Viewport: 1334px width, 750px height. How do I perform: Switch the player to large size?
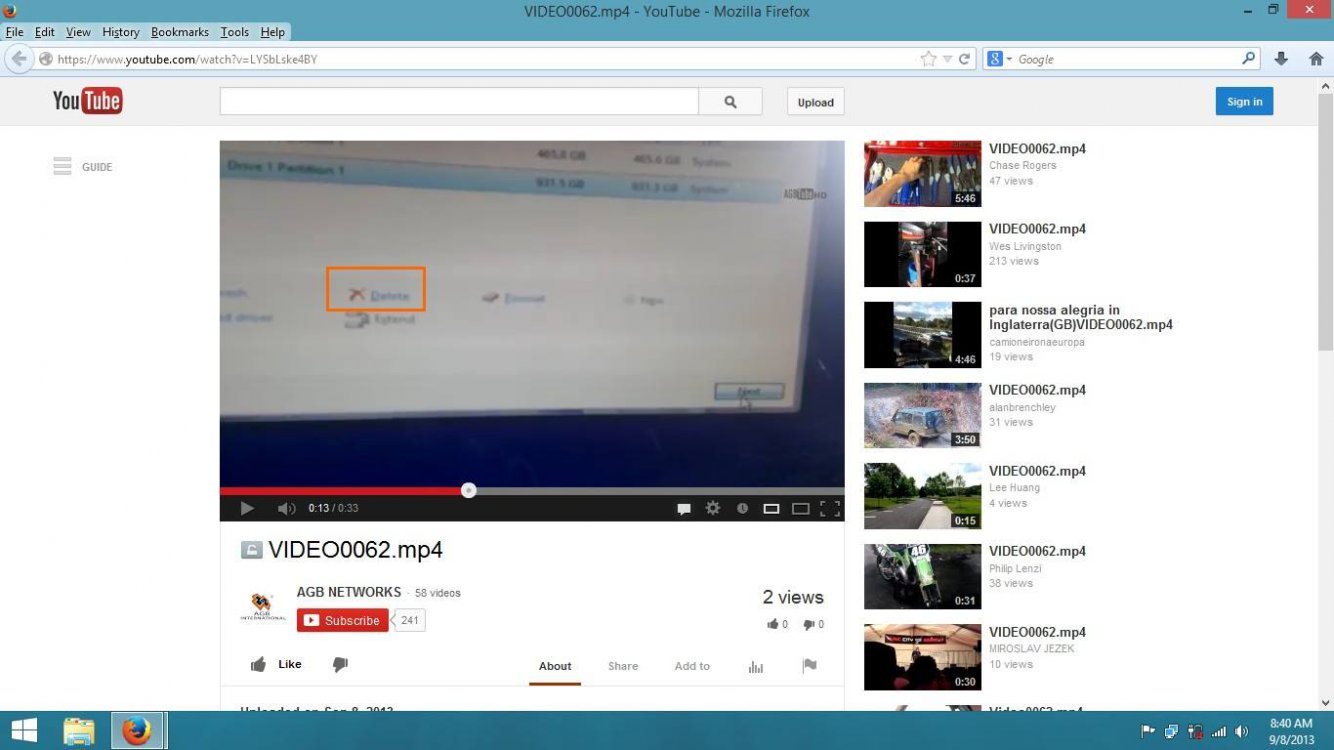800,508
